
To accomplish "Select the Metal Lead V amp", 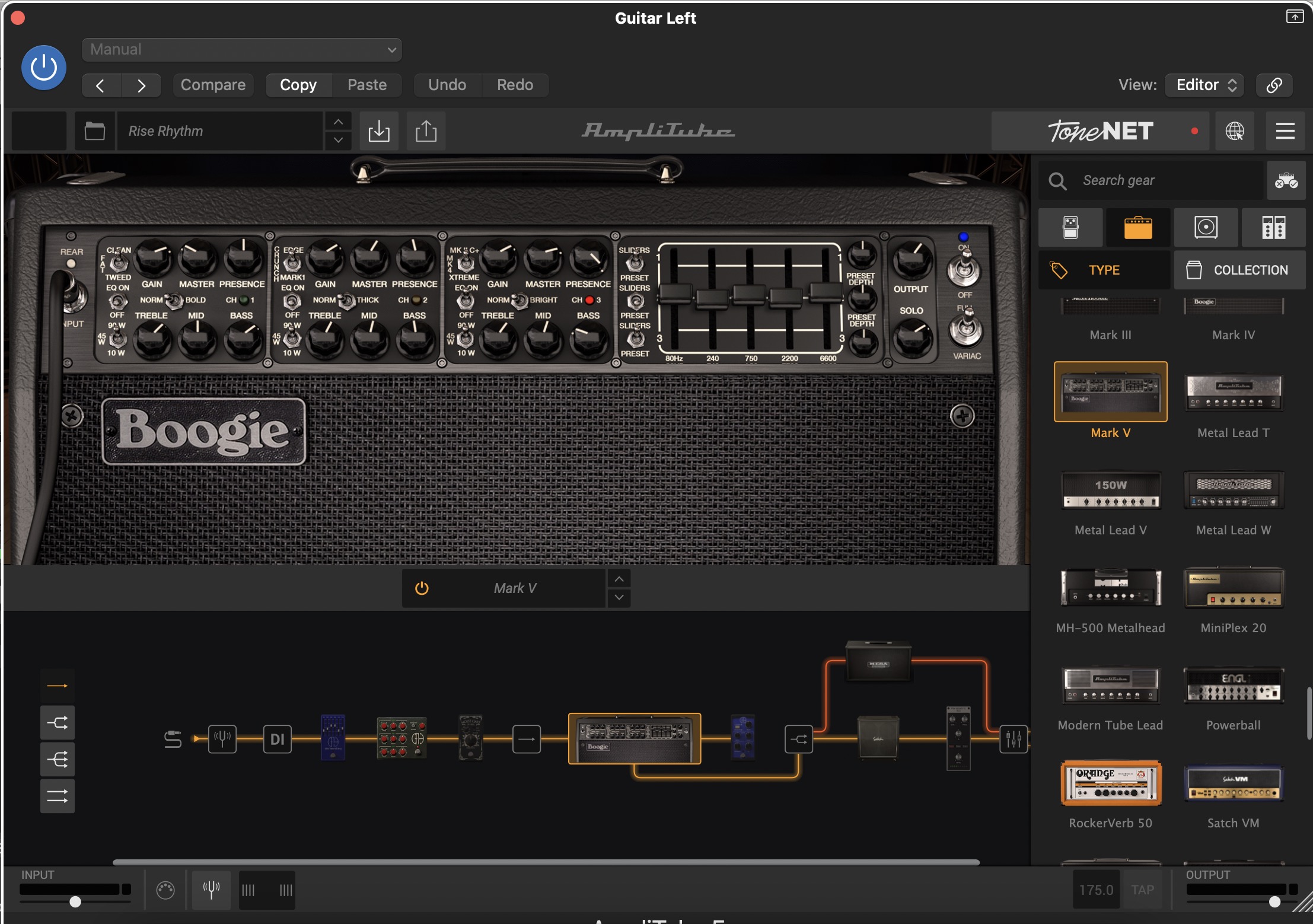I will pyautogui.click(x=1110, y=490).
